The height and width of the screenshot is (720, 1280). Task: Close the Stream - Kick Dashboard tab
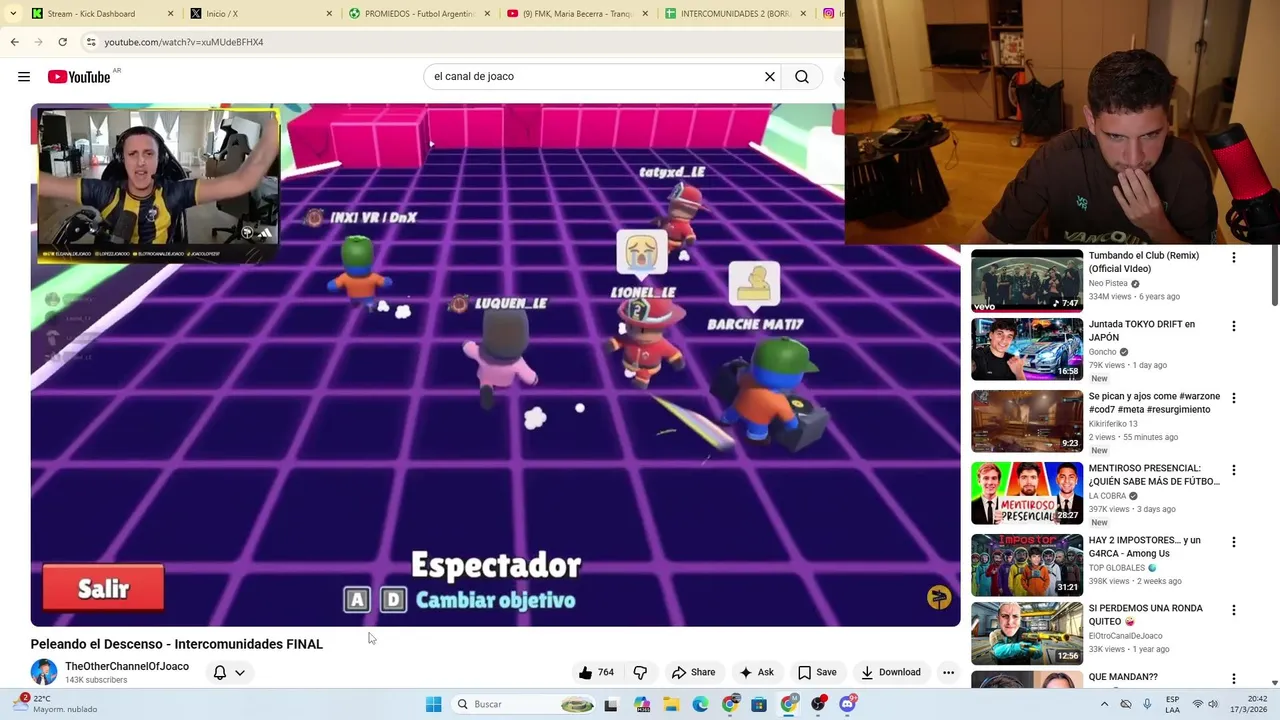[x=170, y=14]
